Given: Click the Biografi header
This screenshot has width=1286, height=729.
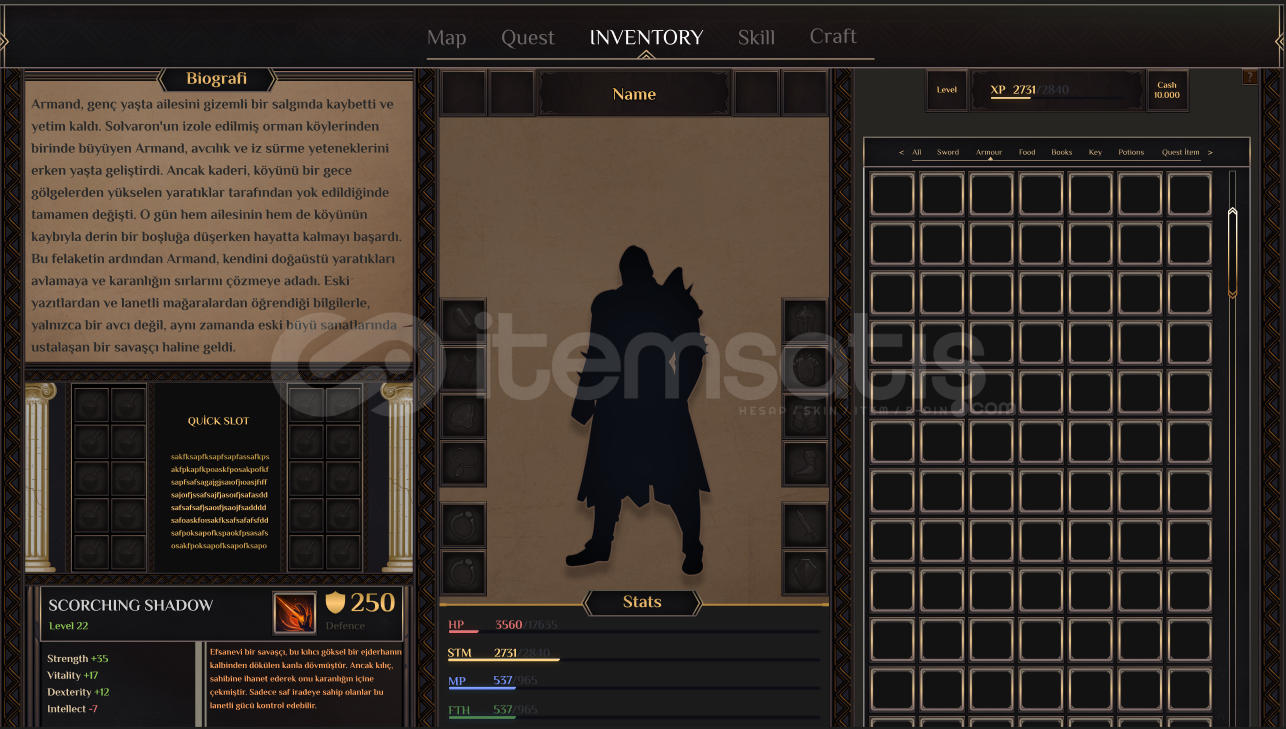Looking at the screenshot, I should (x=217, y=79).
